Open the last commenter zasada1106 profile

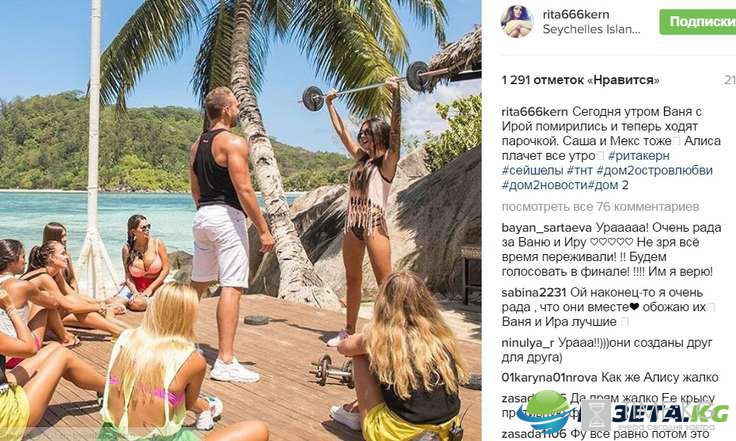coord(534,434)
